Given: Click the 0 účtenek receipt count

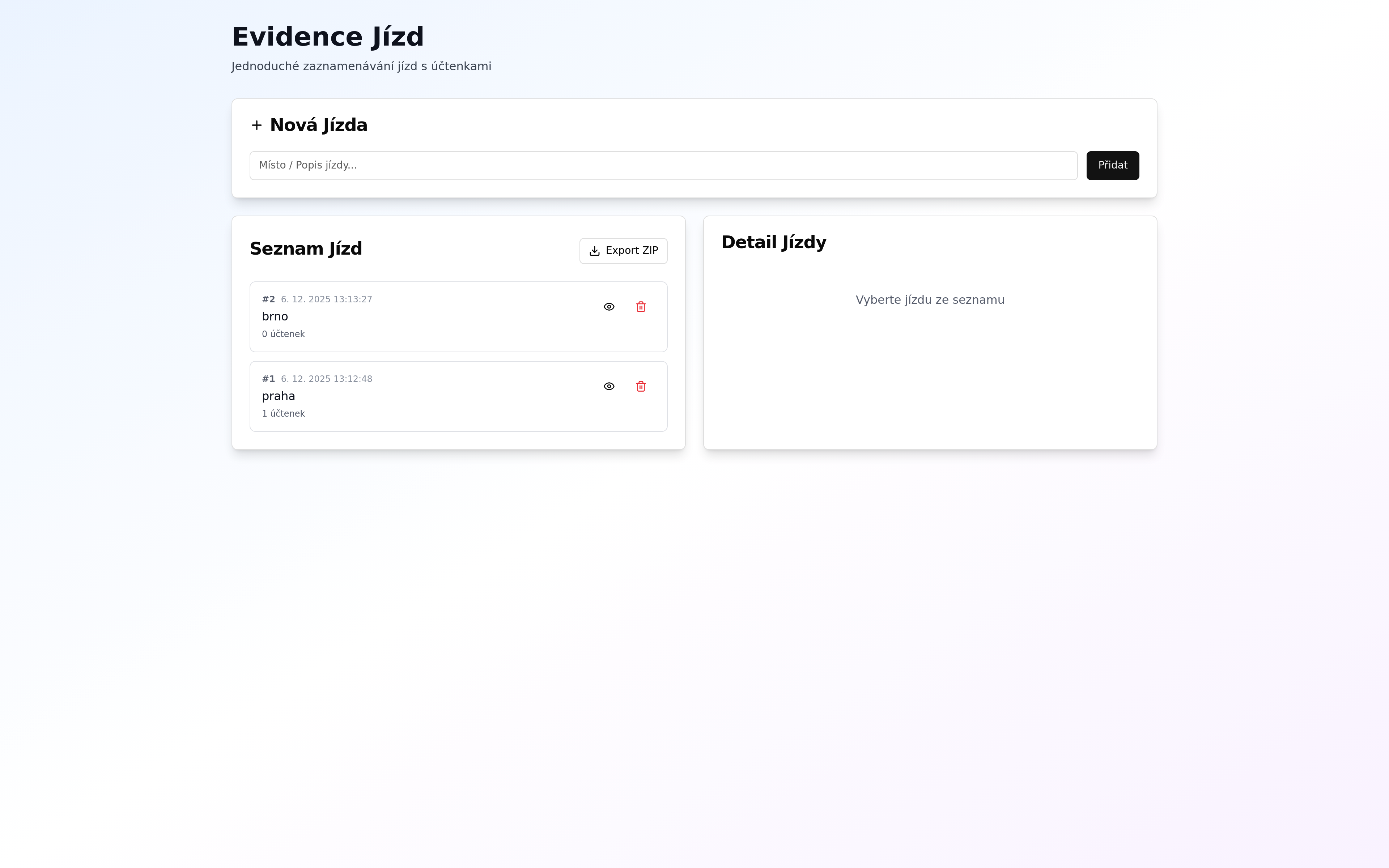Looking at the screenshot, I should click(283, 334).
